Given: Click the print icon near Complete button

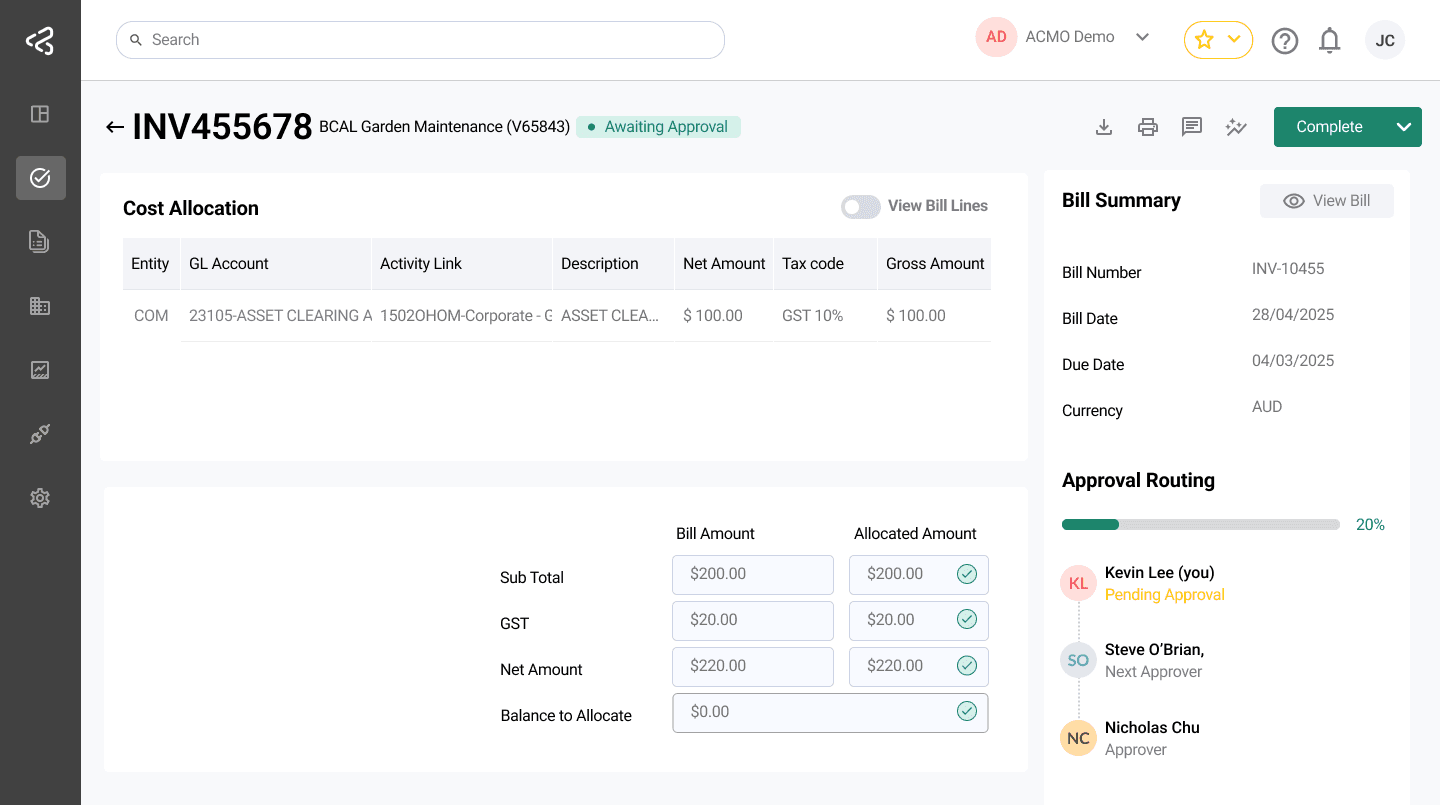Looking at the screenshot, I should pyautogui.click(x=1147, y=127).
